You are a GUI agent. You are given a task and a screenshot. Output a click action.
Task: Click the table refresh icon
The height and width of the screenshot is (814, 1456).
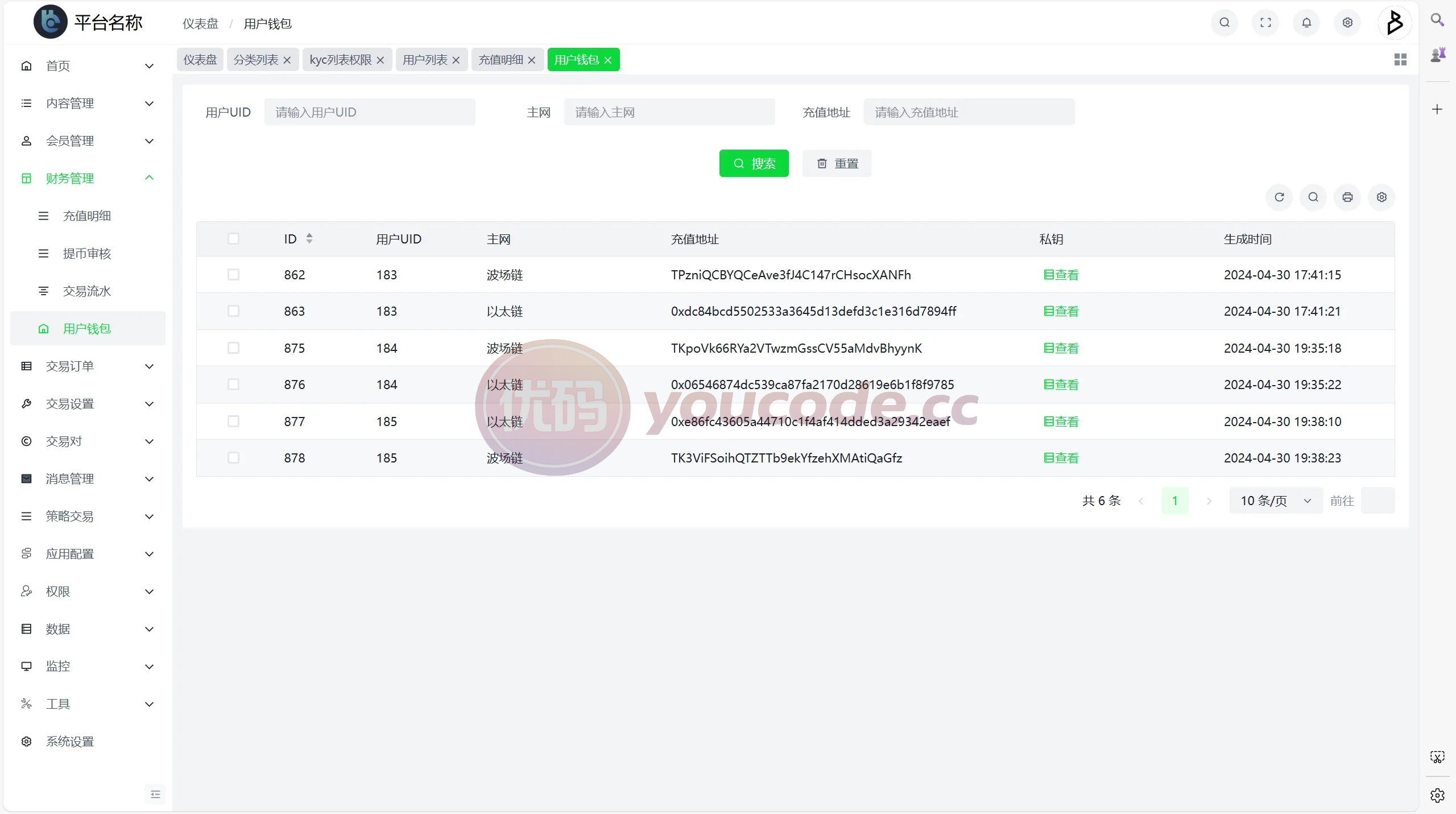[1279, 197]
